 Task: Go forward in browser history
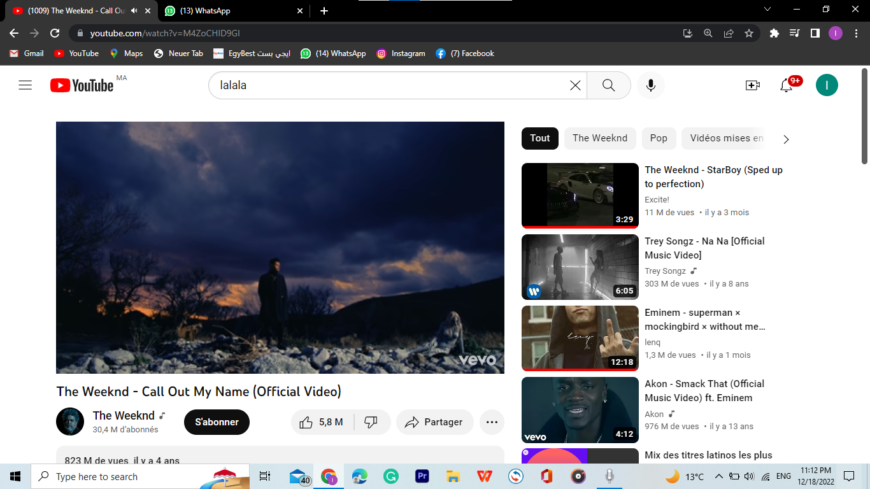coord(34,33)
